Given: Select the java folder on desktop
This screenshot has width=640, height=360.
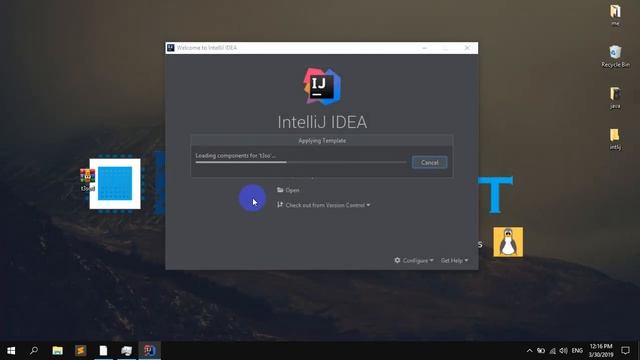Looking at the screenshot, I should tap(615, 98).
